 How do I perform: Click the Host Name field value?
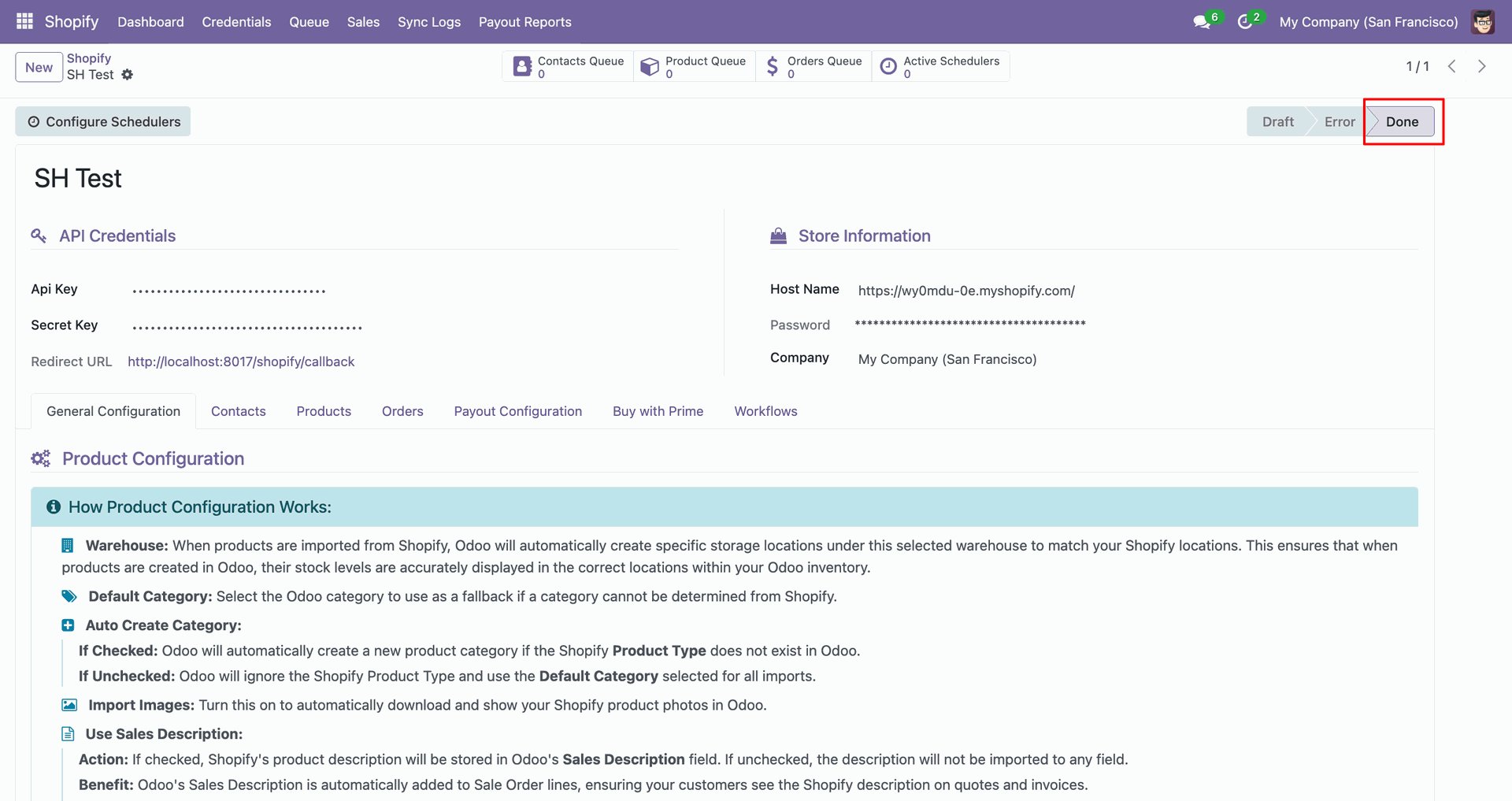[966, 291]
